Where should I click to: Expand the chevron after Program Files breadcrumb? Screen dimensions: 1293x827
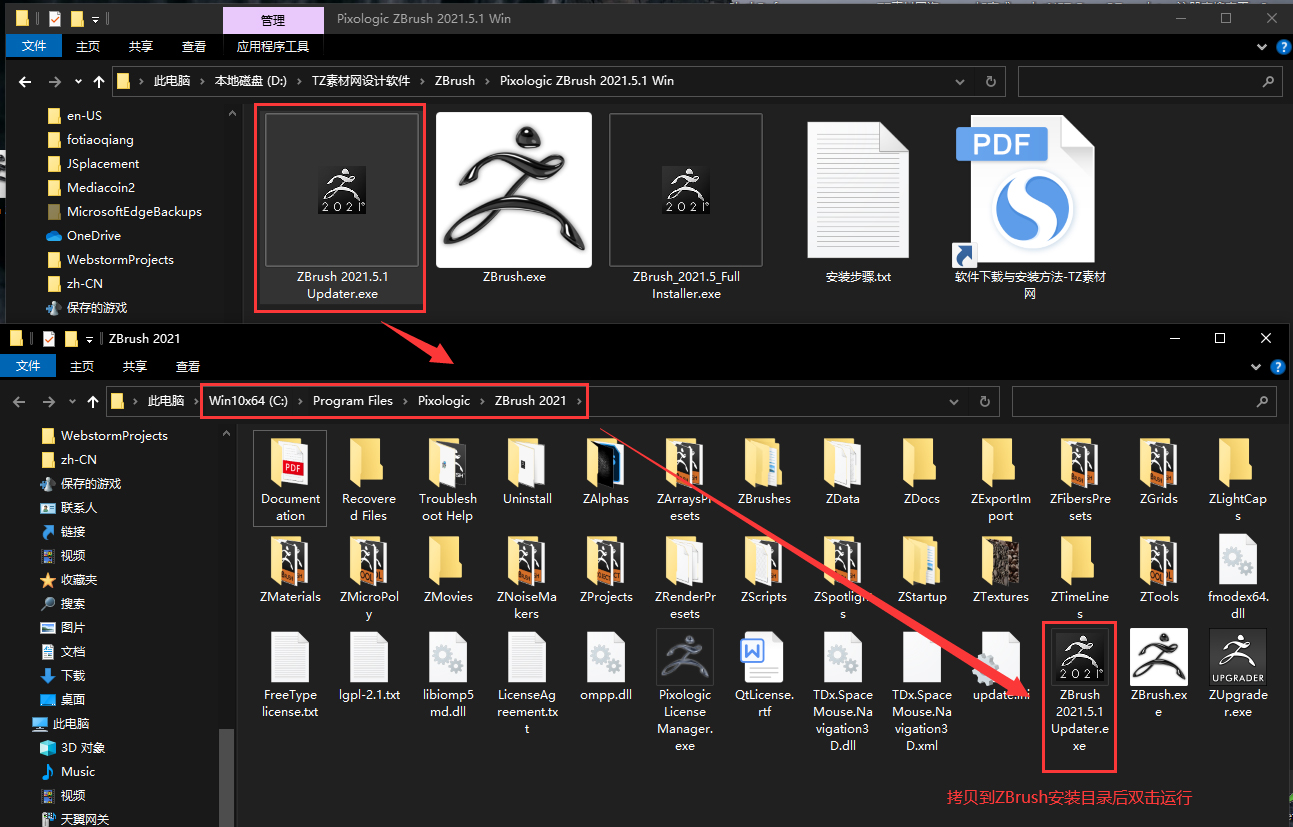tap(405, 401)
